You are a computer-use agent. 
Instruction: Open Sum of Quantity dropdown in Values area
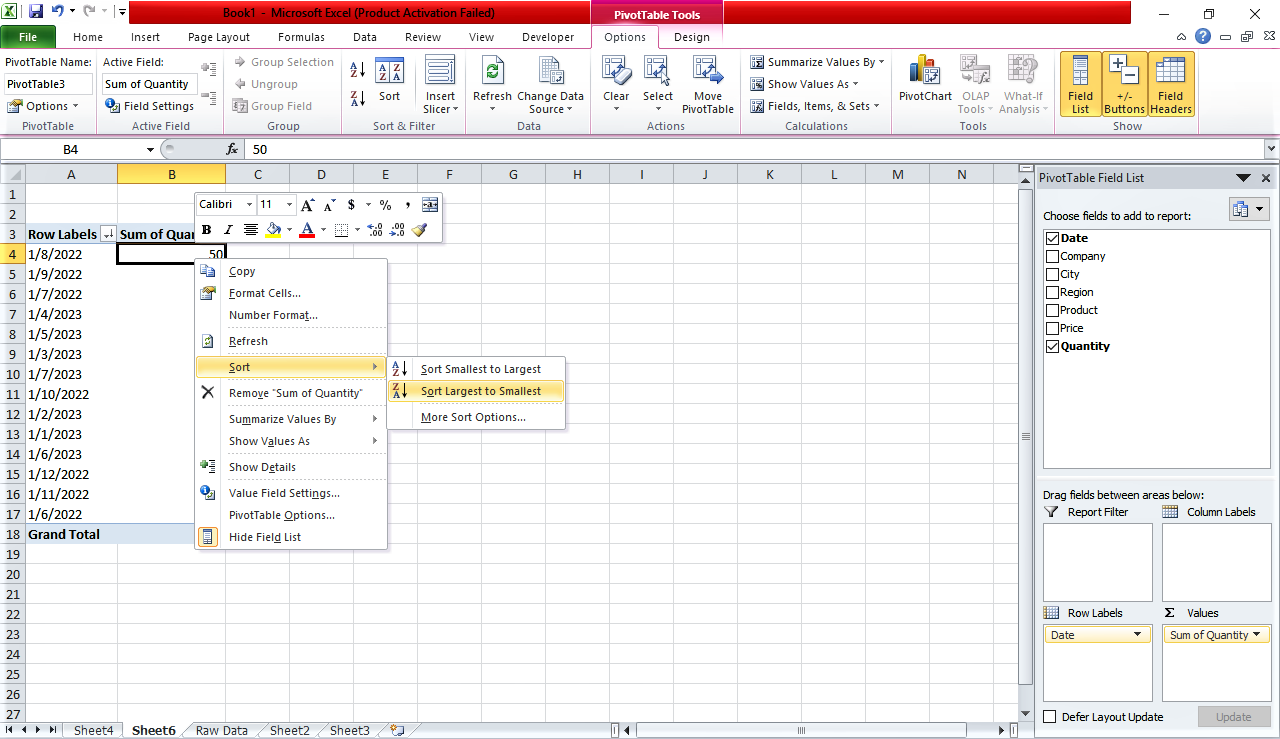1256,635
